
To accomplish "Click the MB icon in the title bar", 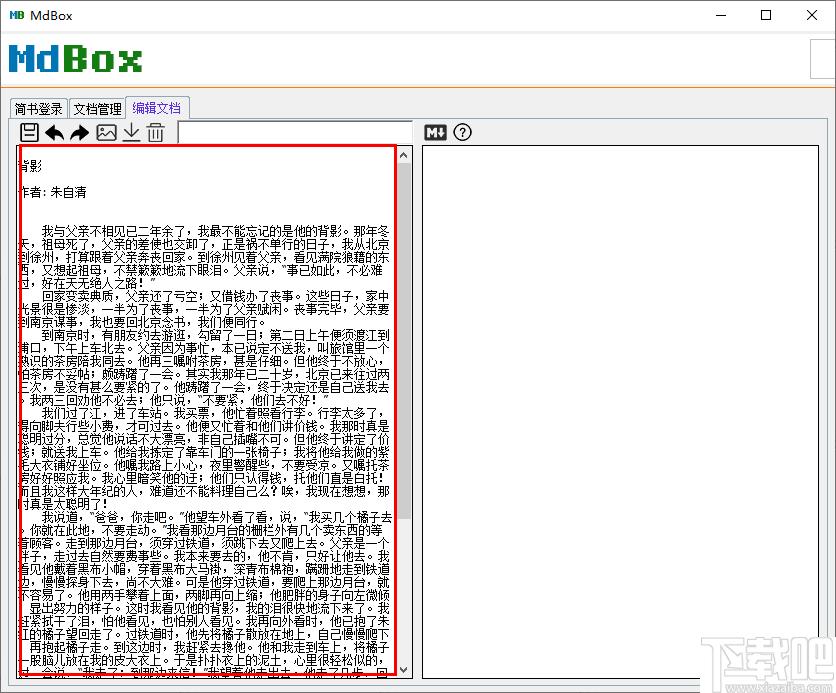I will (17, 15).
